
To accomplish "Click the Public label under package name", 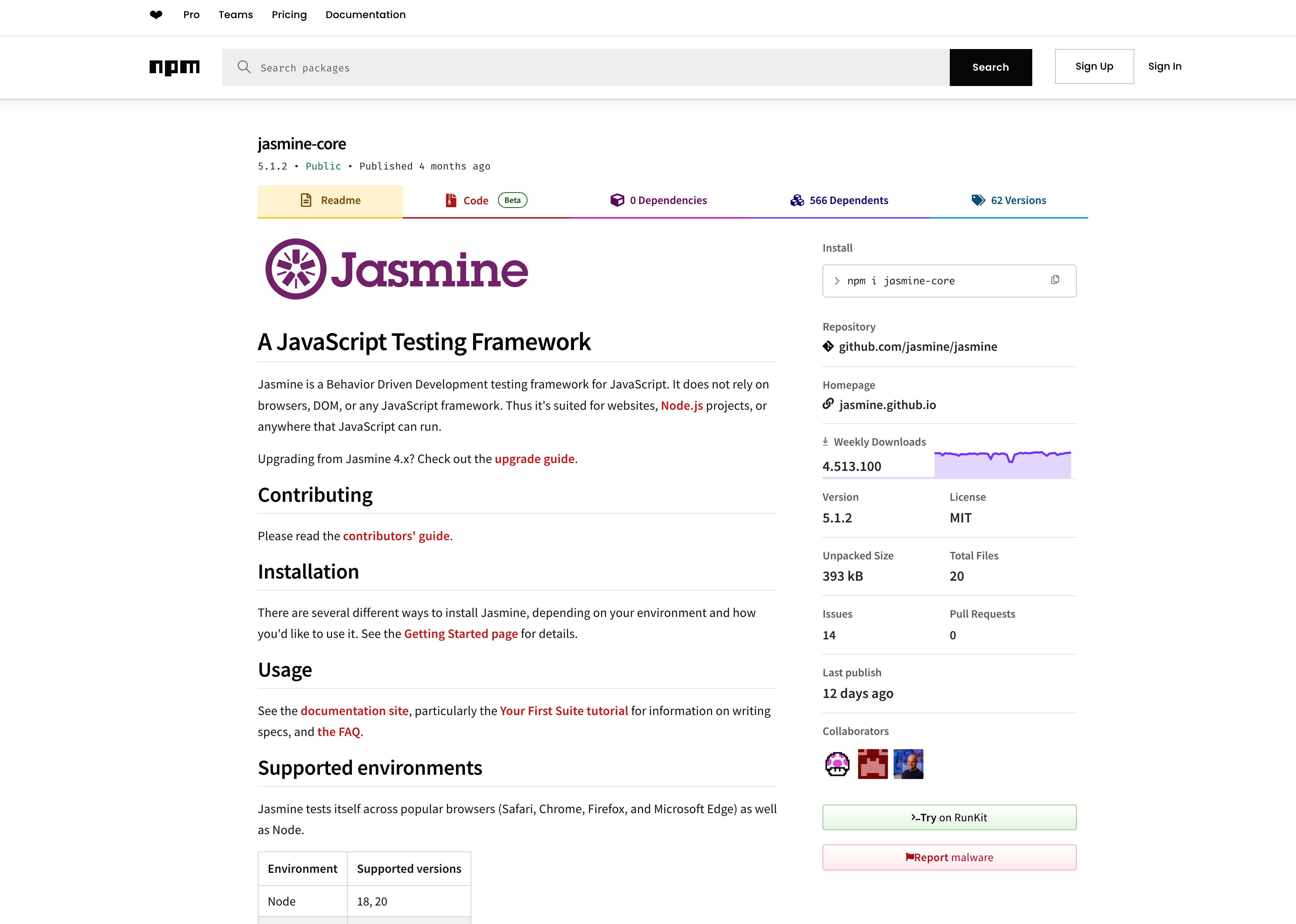I will (x=323, y=166).
